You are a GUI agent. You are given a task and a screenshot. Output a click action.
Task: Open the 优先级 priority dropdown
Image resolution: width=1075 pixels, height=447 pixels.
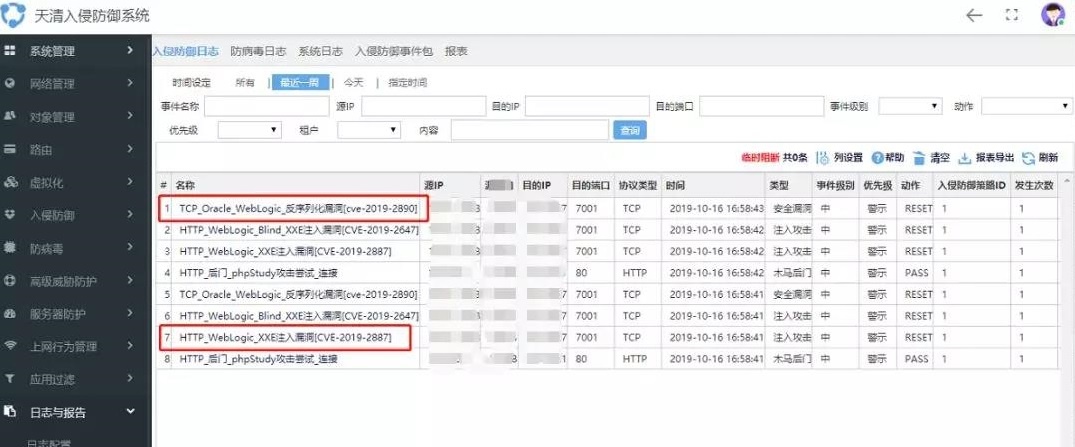click(x=249, y=130)
